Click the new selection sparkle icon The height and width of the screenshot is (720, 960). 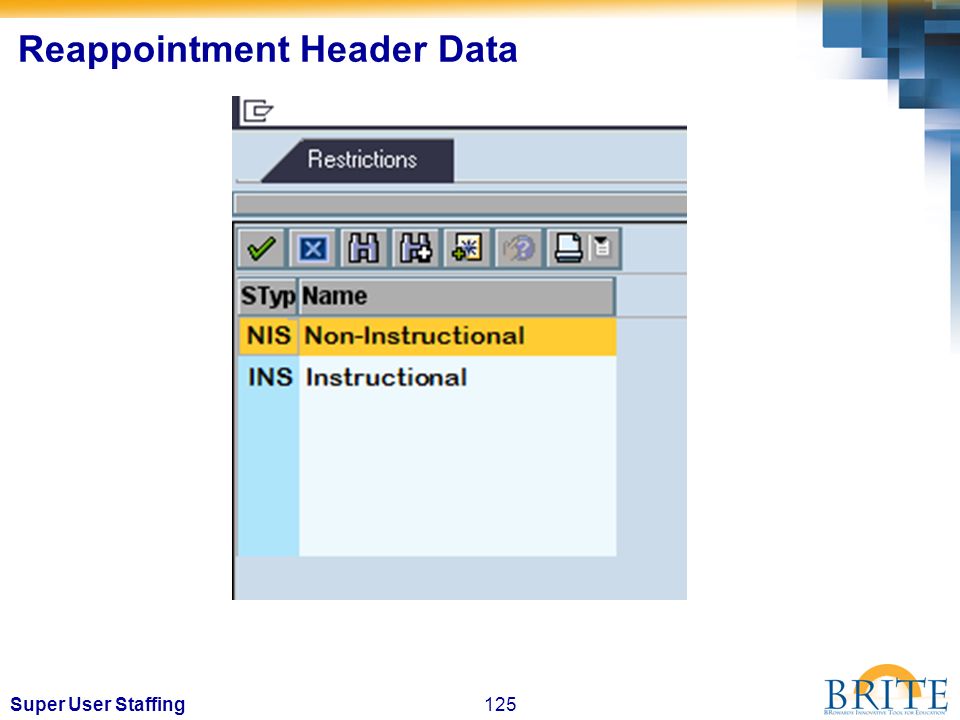[467, 249]
